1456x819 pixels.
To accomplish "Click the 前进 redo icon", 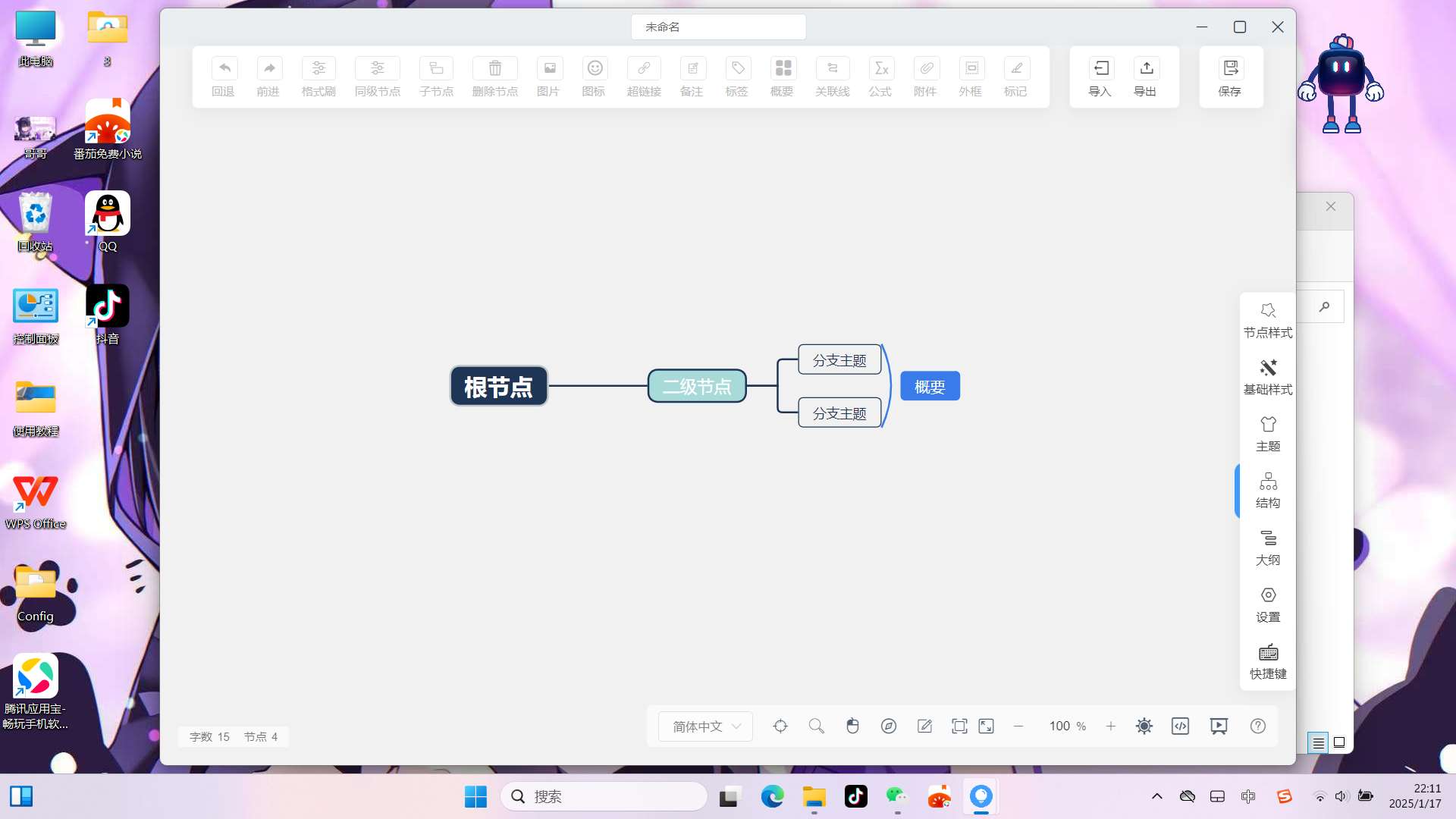I will [x=269, y=68].
